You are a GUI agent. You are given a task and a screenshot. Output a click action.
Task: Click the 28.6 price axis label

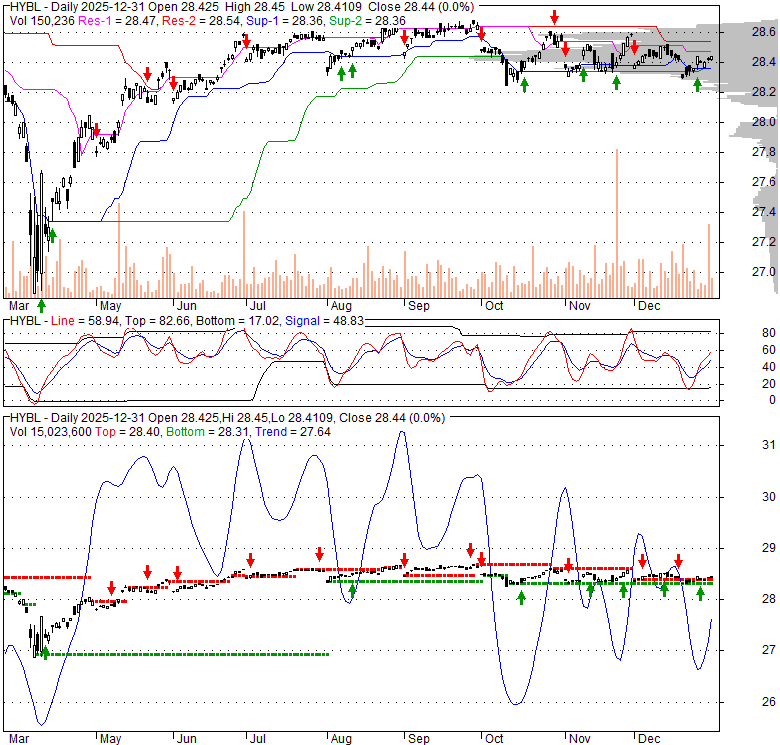pyautogui.click(x=764, y=32)
